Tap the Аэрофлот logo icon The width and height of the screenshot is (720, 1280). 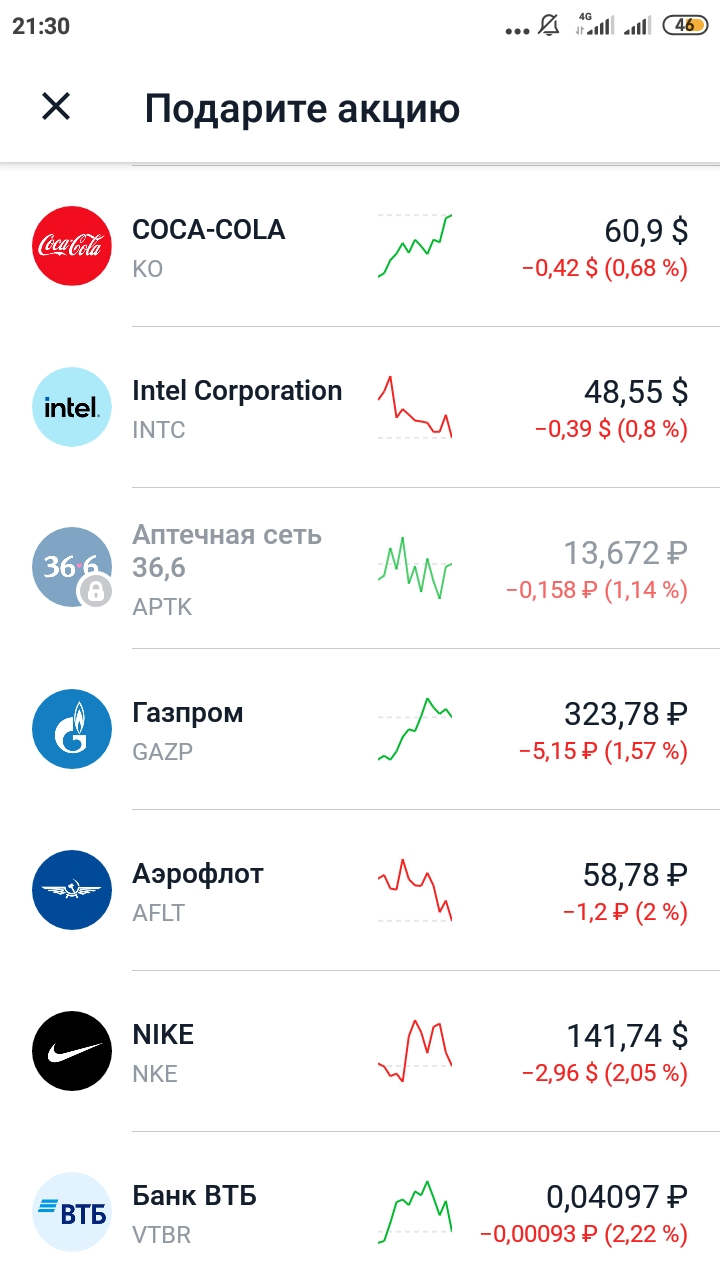tap(71, 890)
